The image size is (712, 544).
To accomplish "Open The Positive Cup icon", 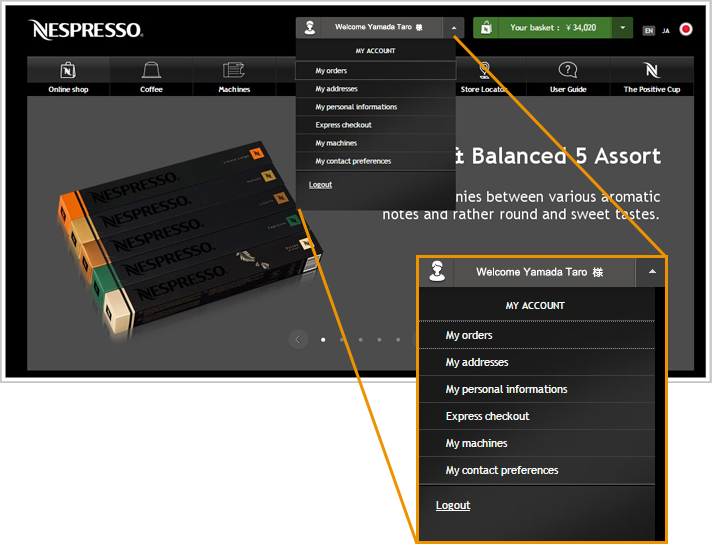I will tap(652, 70).
